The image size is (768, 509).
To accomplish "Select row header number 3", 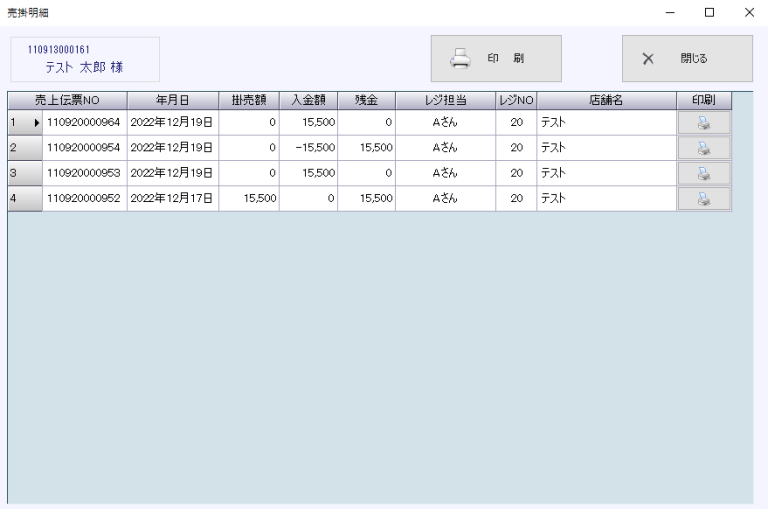I will (25, 173).
